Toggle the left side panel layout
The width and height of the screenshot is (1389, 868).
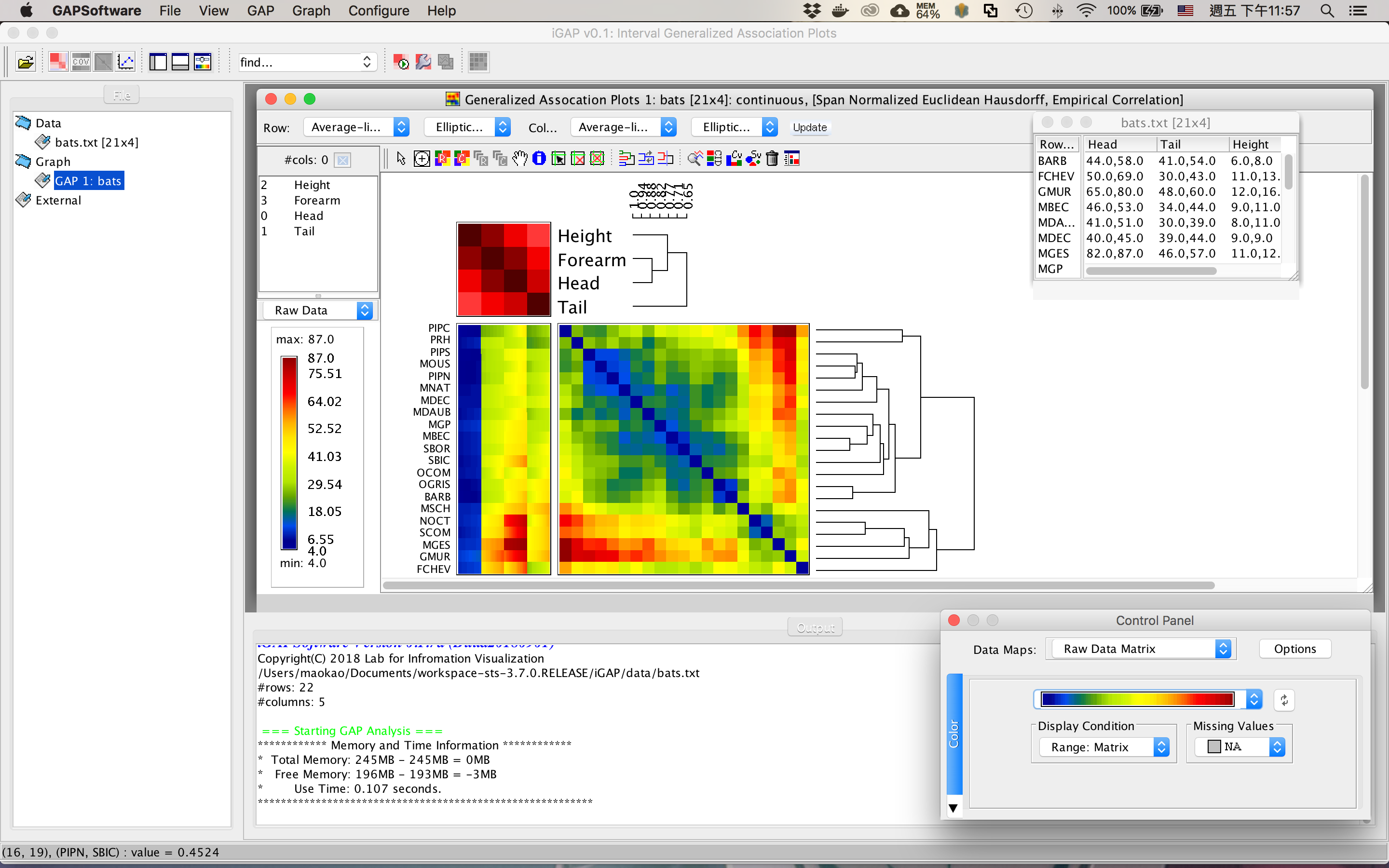click(158, 62)
